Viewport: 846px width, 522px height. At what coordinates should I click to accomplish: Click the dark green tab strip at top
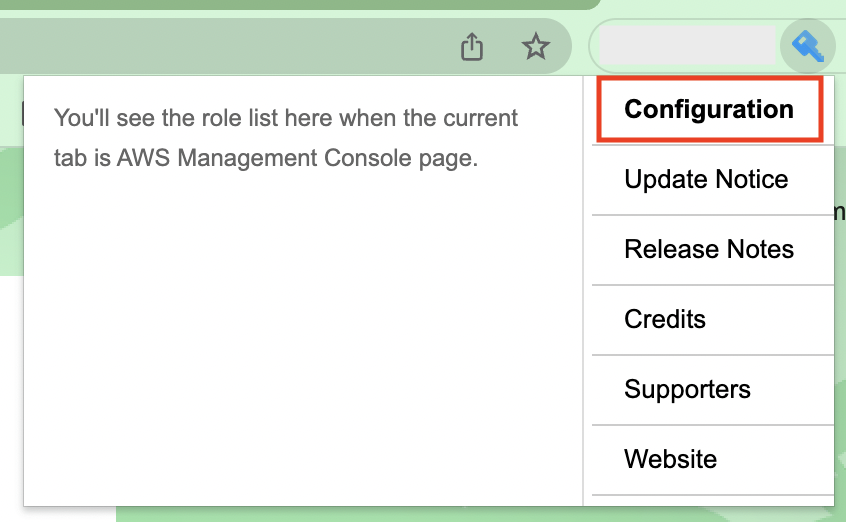(x=300, y=4)
